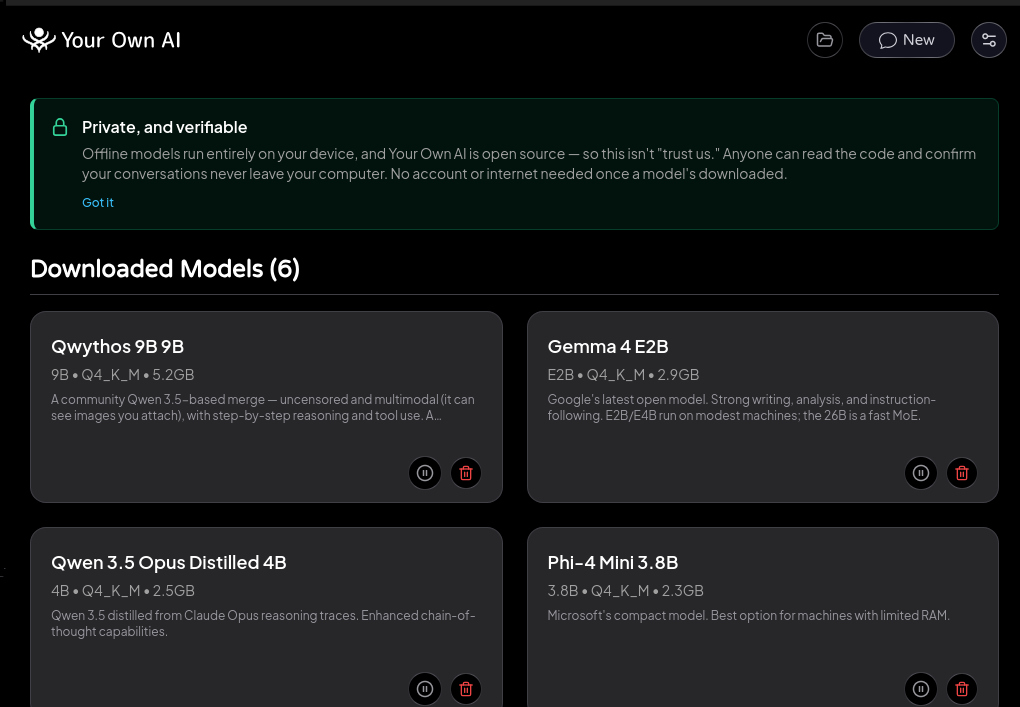The image size is (1020, 707).
Task: Select the Qwen 3.5 Opus Distilled 4B title
Action: click(169, 563)
